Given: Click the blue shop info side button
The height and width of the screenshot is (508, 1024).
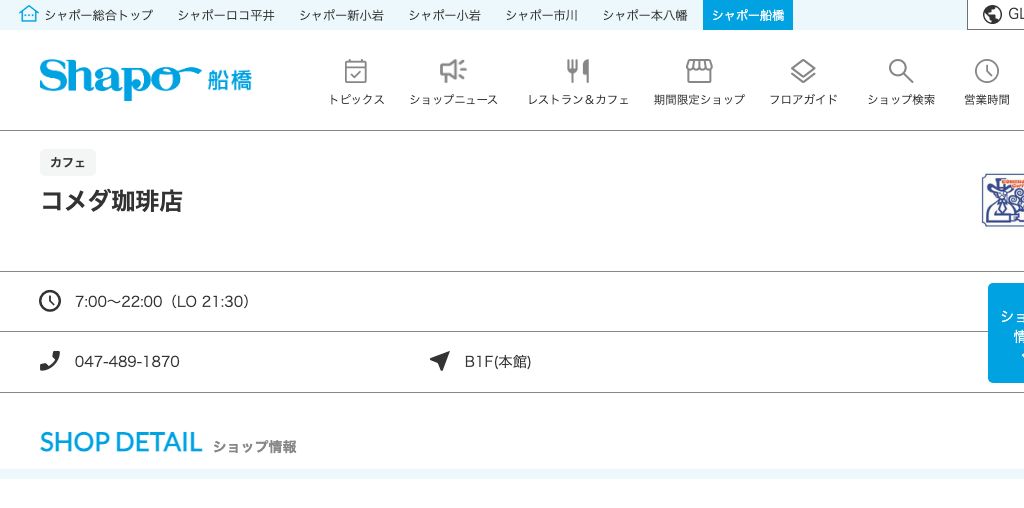Looking at the screenshot, I should pyautogui.click(x=1006, y=333).
